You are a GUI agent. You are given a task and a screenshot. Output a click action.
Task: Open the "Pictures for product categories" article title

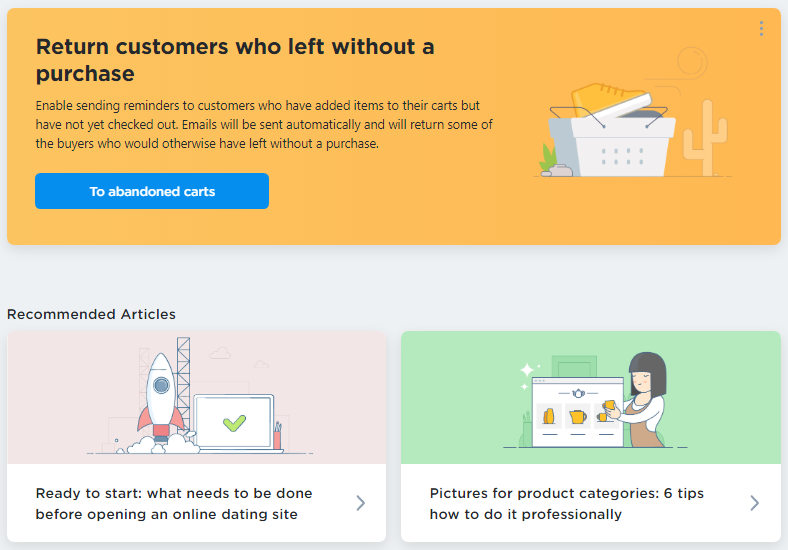tap(566, 503)
